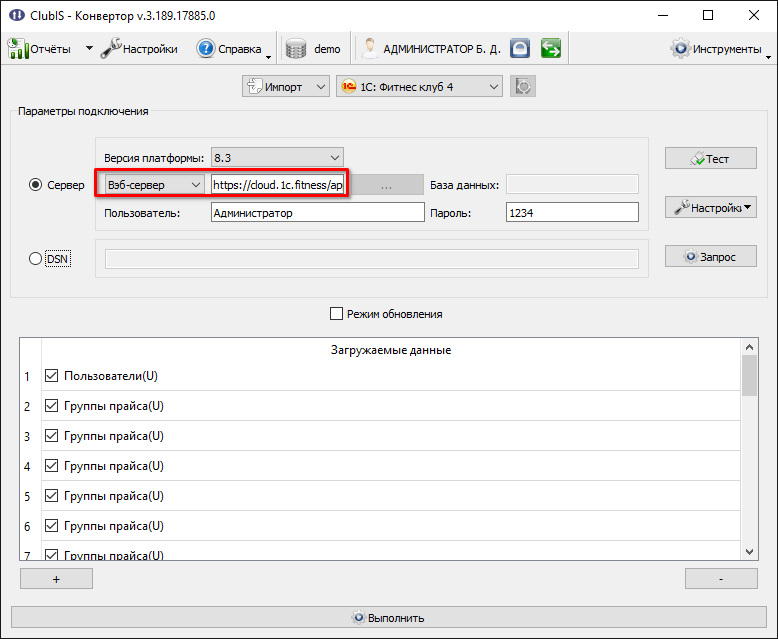
Task: Click the Пароль input field
Action: [572, 212]
